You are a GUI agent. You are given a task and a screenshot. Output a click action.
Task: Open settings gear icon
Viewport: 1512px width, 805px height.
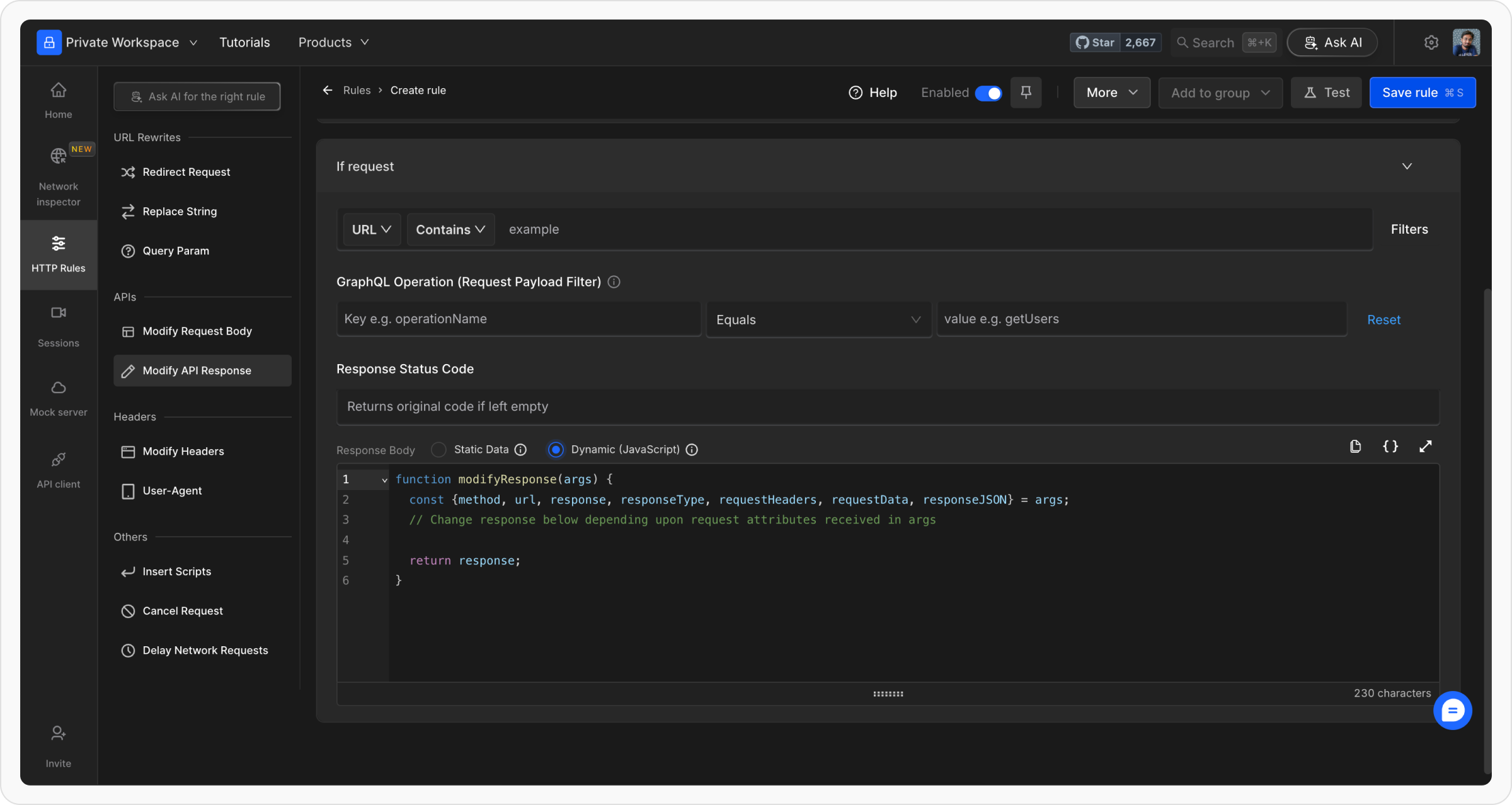tap(1431, 42)
